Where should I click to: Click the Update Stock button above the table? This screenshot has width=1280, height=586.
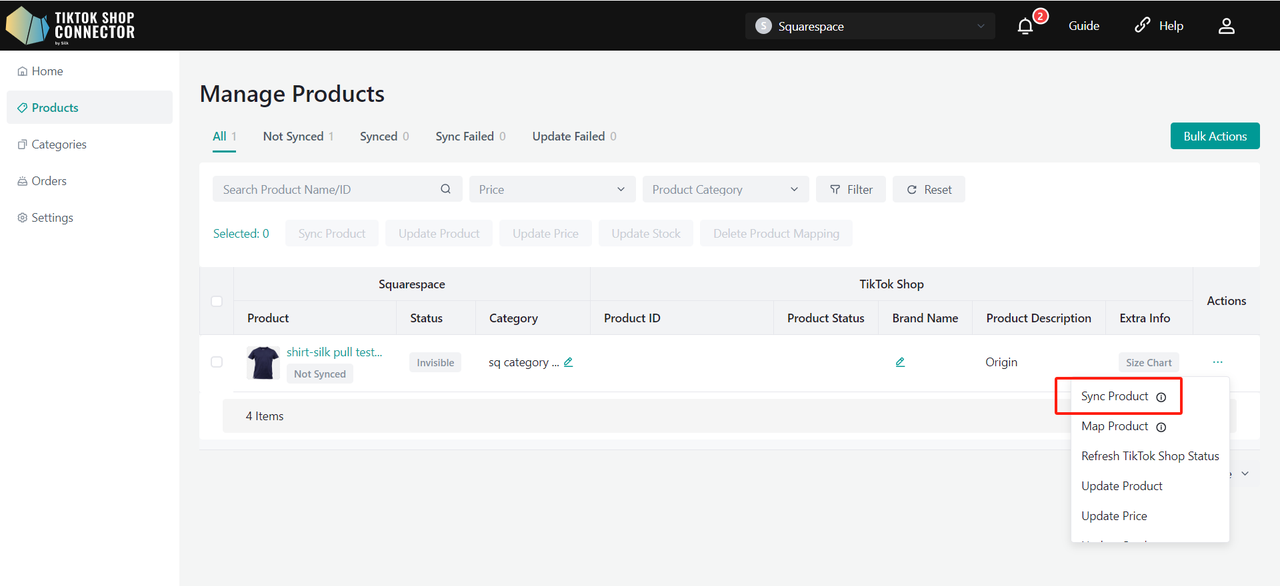pyautogui.click(x=646, y=234)
